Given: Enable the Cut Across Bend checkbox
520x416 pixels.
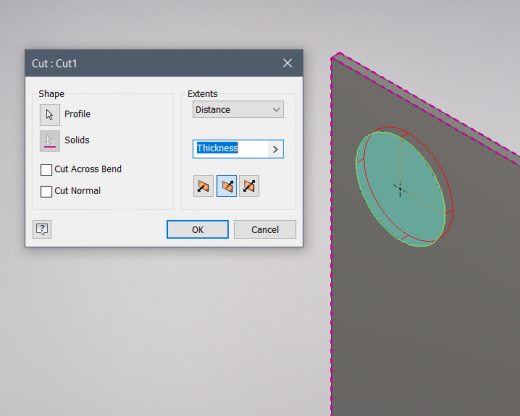Looking at the screenshot, I should pos(46,170).
